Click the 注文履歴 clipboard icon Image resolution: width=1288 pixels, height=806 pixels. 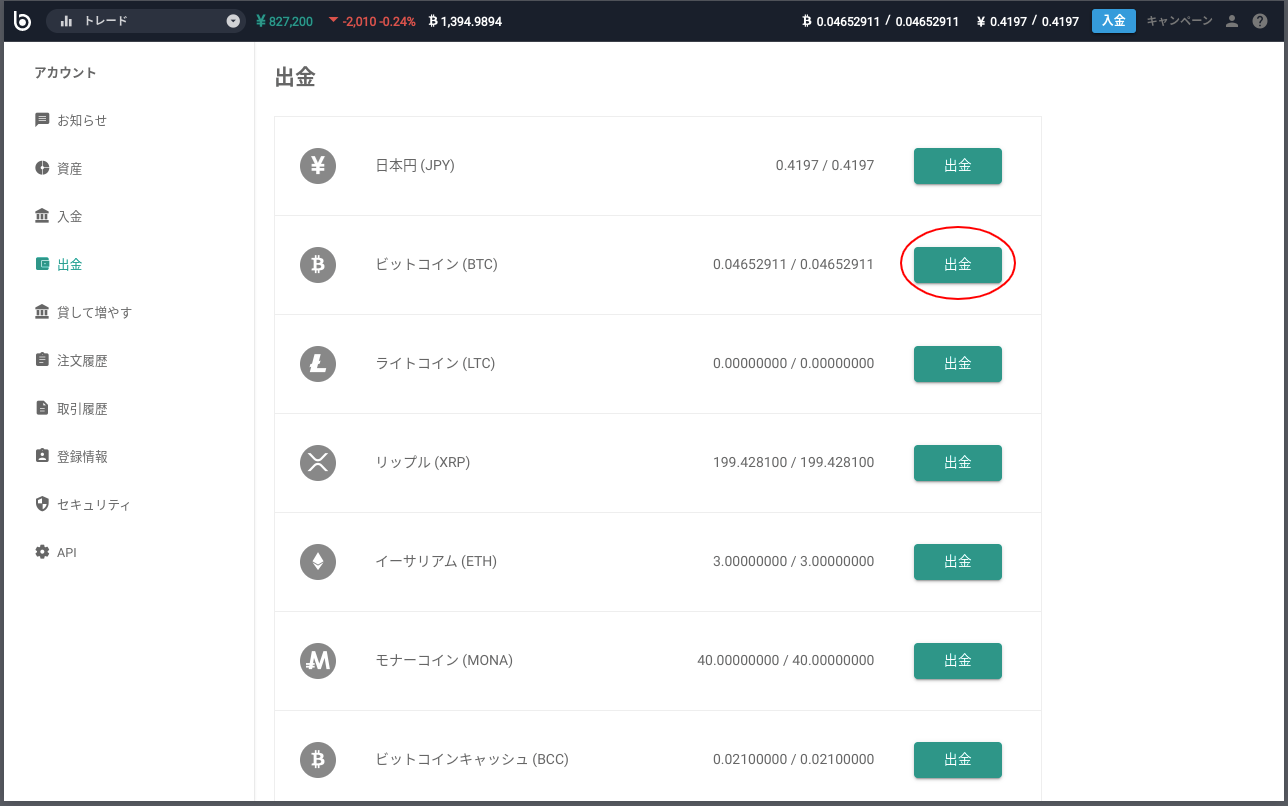pos(42,360)
